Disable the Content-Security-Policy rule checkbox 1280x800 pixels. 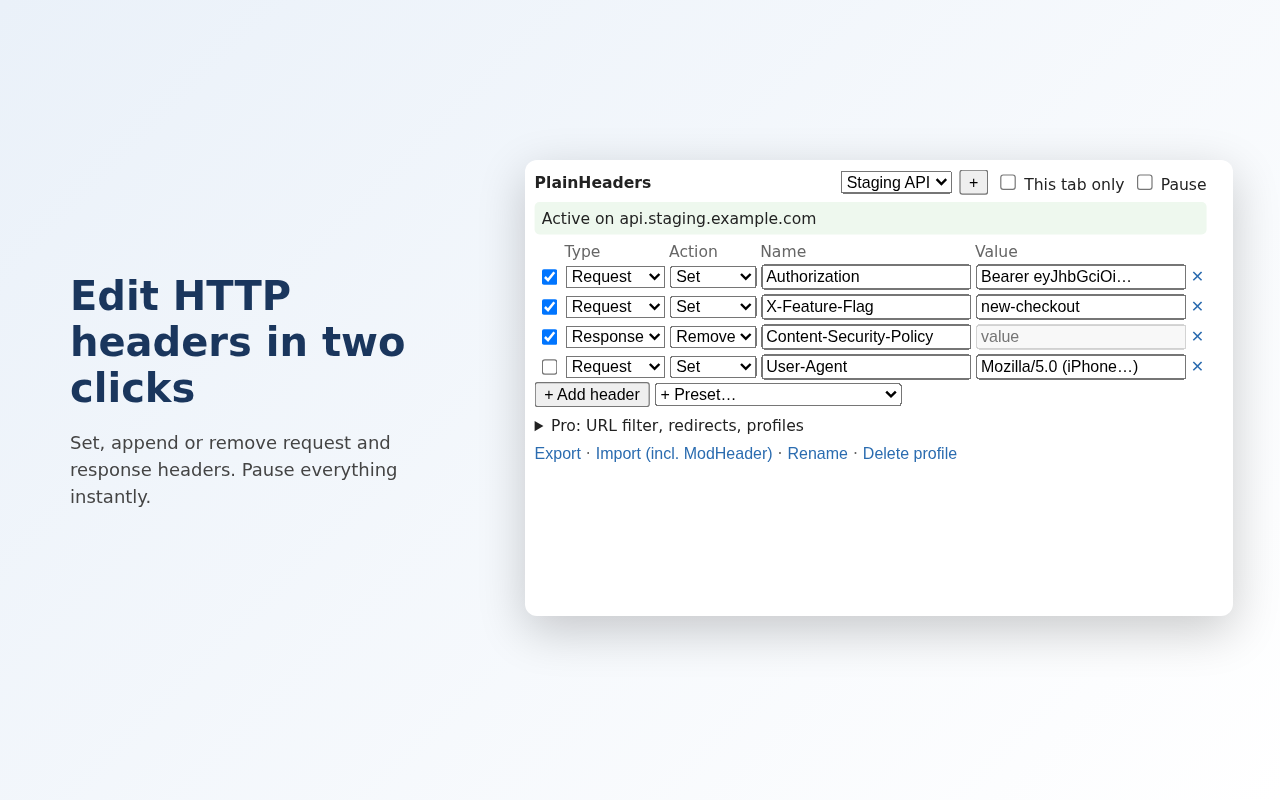click(549, 337)
